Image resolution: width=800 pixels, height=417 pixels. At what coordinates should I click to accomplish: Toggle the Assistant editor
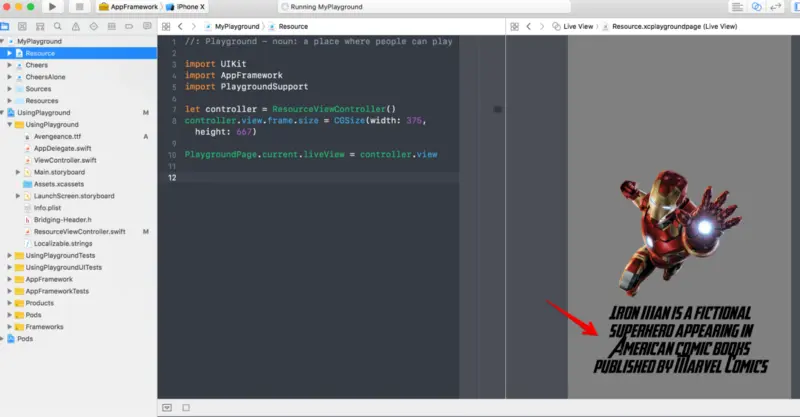(x=757, y=7)
